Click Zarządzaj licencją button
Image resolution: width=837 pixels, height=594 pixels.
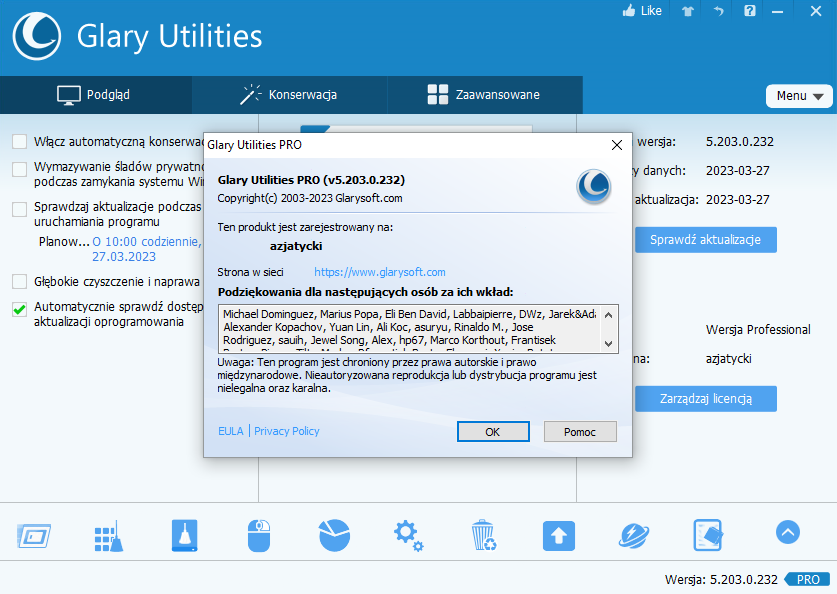coord(706,399)
